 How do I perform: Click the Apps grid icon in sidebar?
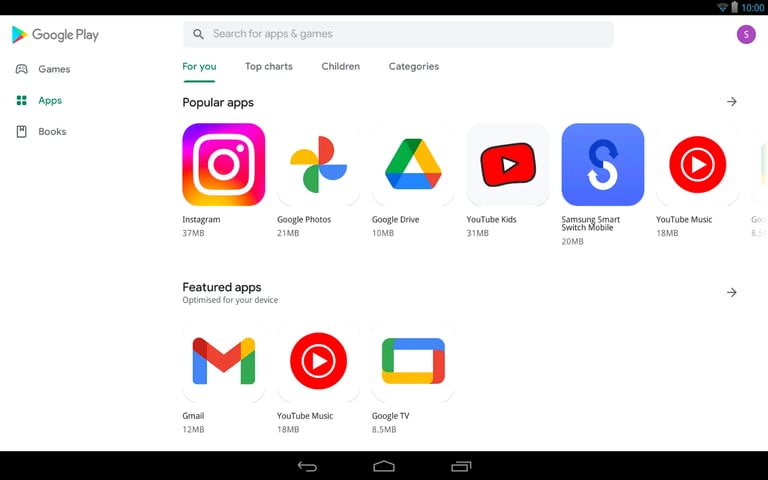(x=22, y=100)
